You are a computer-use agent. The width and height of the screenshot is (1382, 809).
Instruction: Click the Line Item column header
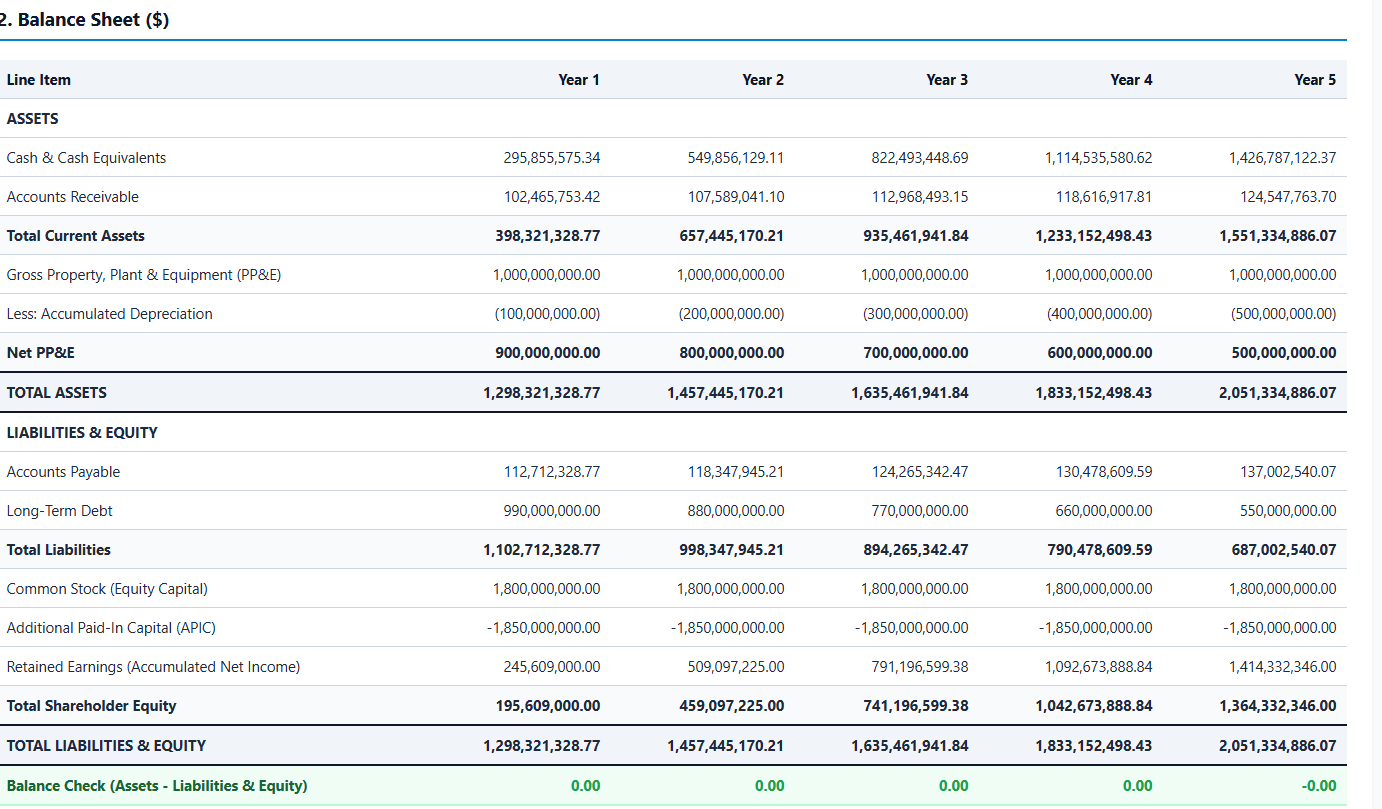click(x=39, y=80)
